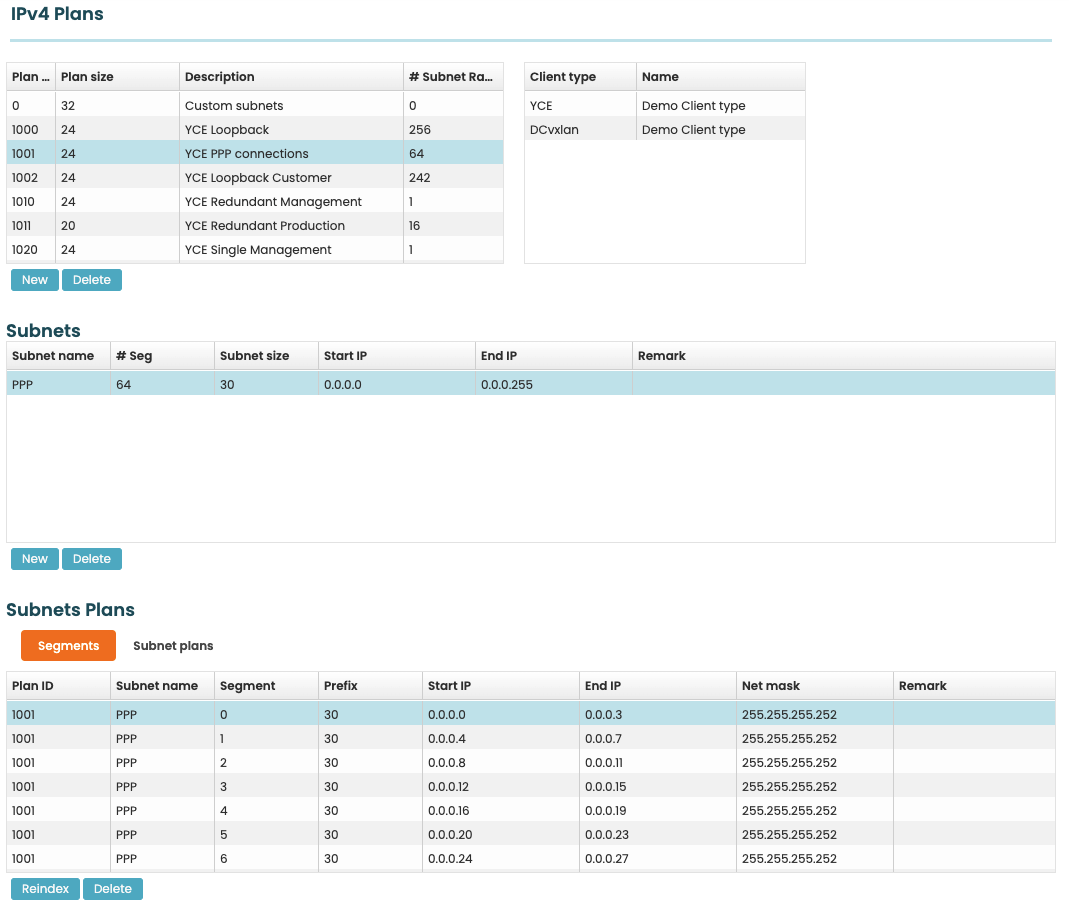
Task: Select the YCE client type row
Action: (x=664, y=106)
